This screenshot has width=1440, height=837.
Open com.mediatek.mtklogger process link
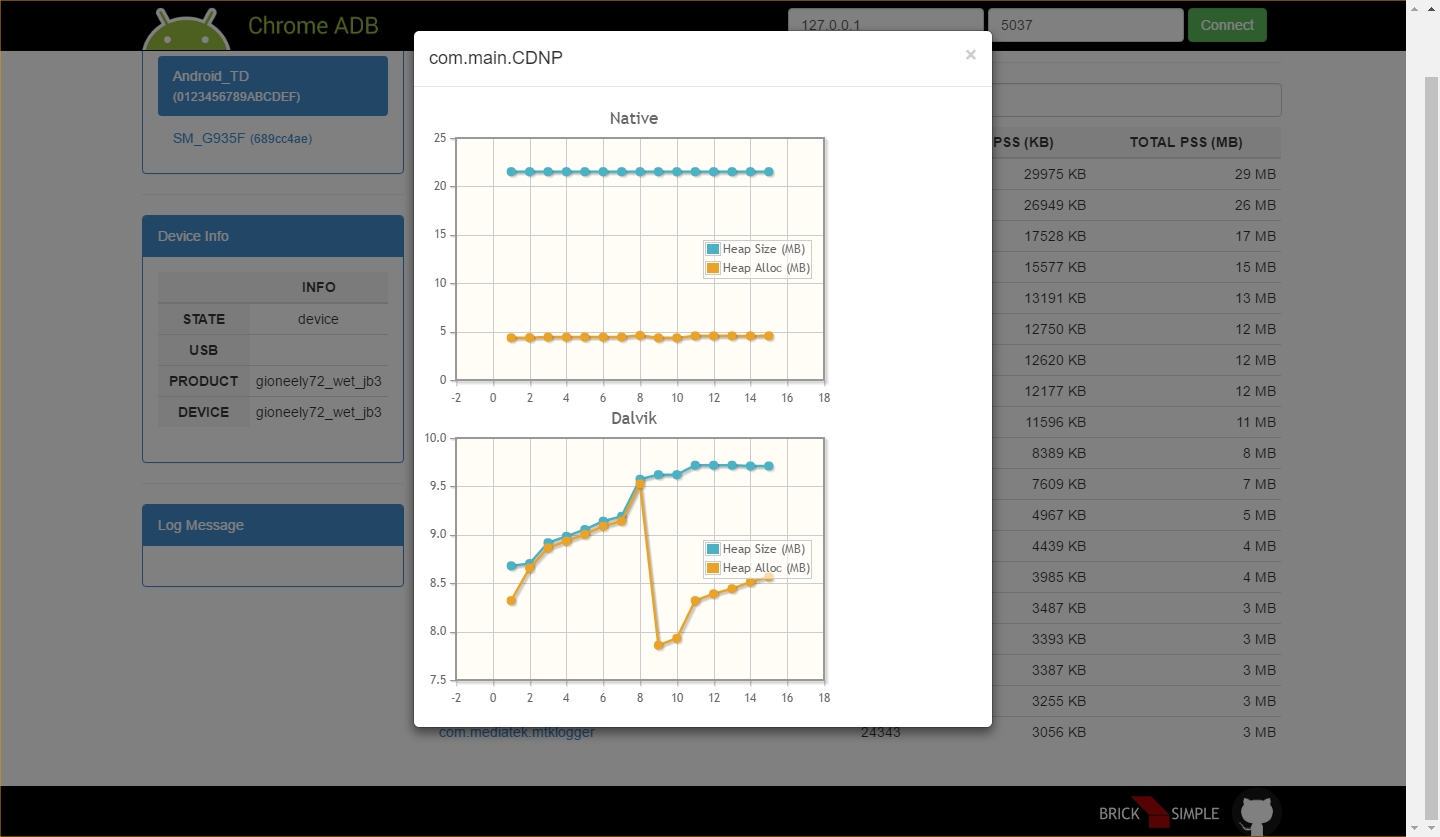(516, 733)
